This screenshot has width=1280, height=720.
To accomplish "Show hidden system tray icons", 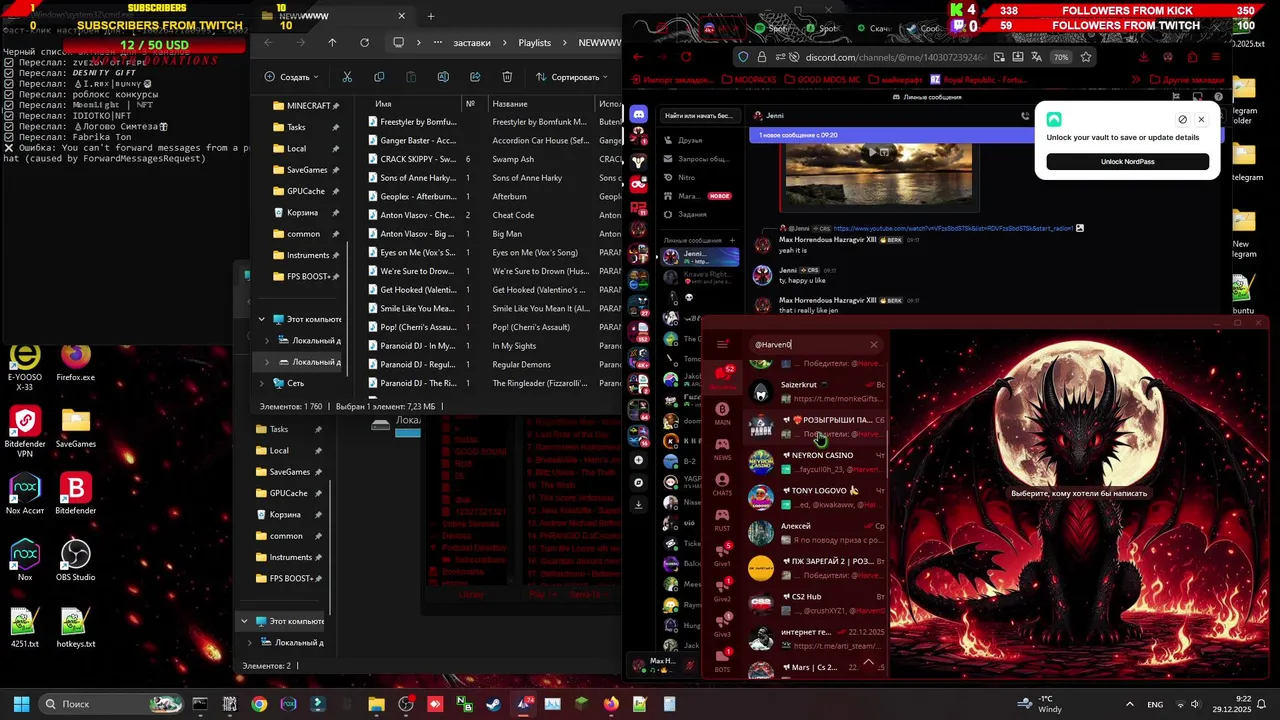I will coord(1129,704).
